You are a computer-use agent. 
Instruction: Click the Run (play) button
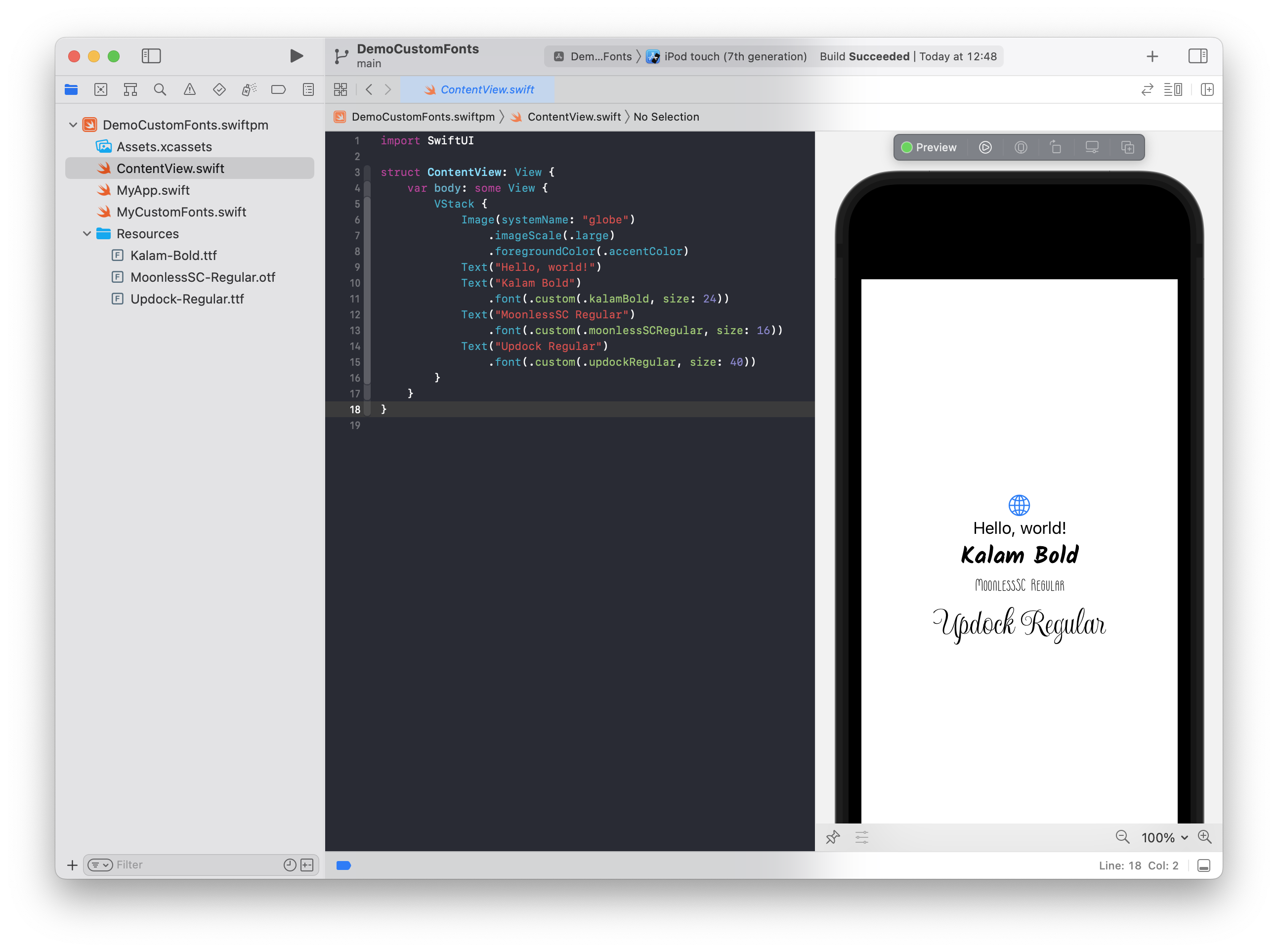coord(296,56)
